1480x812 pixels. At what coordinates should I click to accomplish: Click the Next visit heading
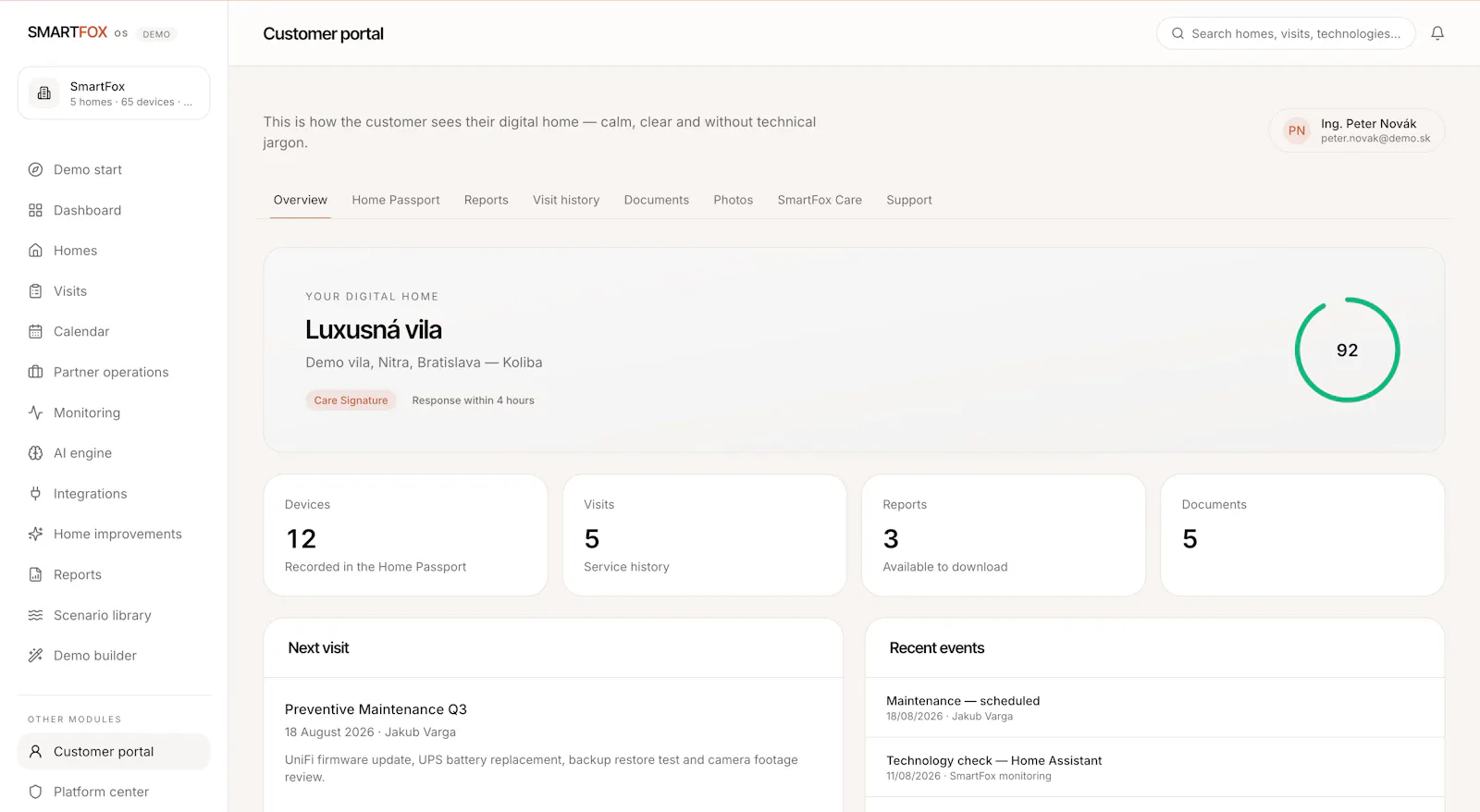point(318,648)
